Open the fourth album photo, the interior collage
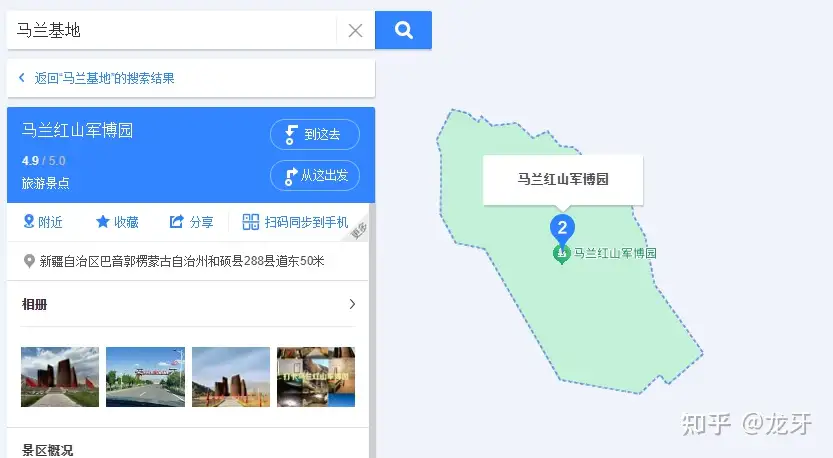 coord(316,377)
